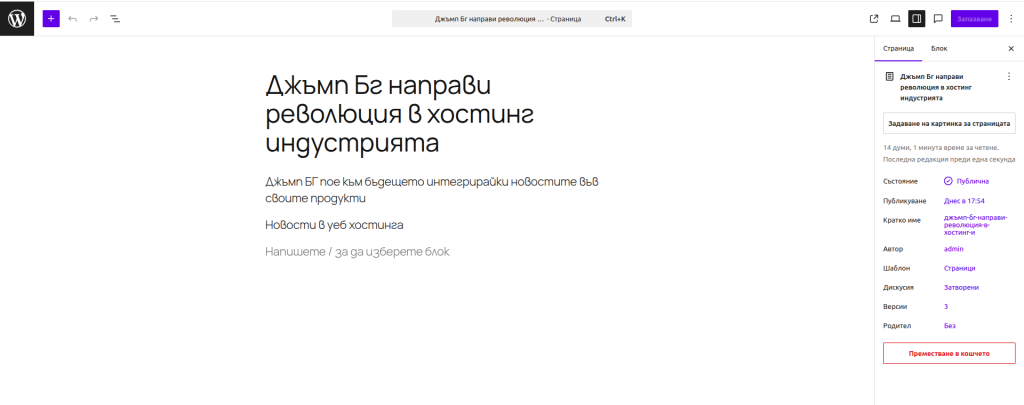Image resolution: width=1024 pixels, height=405 pixels.
Task: Change the Публична status setting
Action: coord(966,181)
